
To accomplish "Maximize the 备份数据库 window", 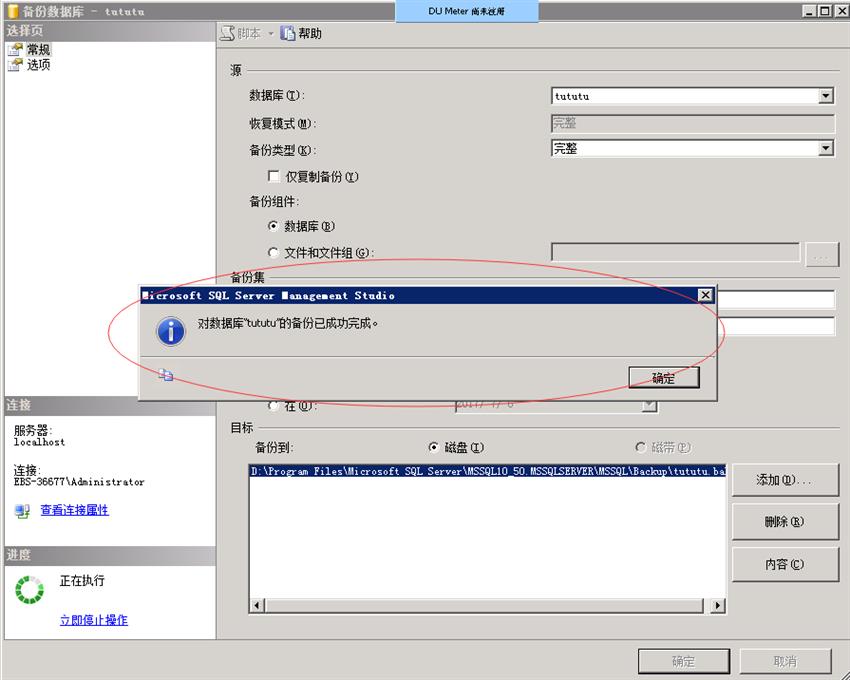I will [825, 11].
